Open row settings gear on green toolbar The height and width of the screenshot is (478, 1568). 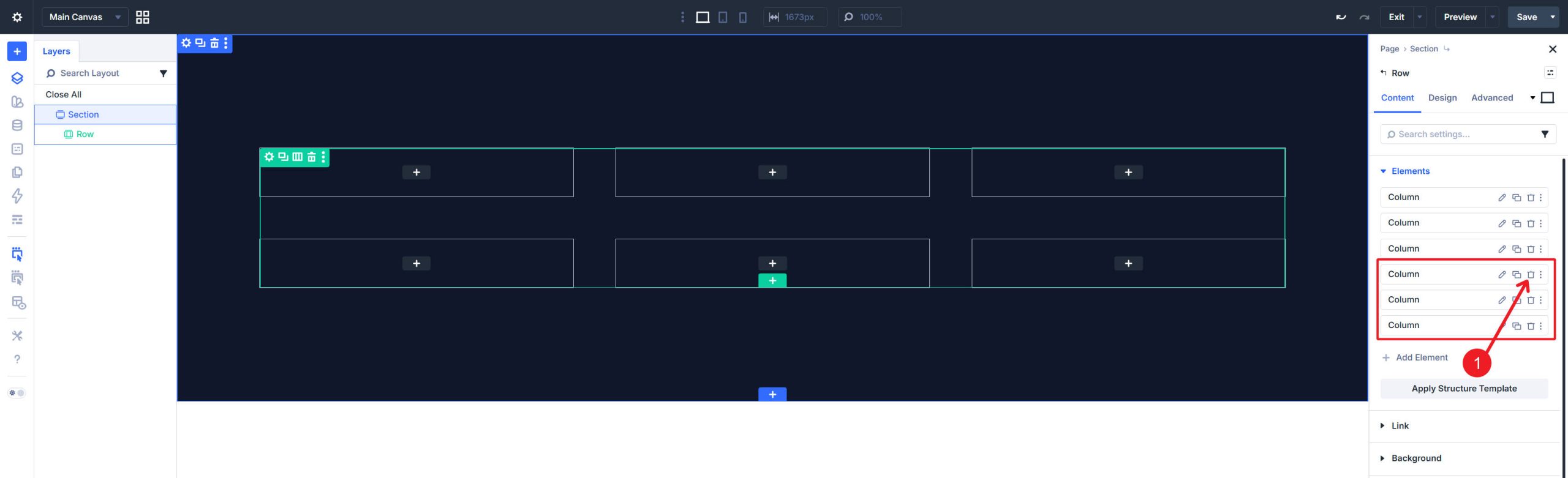(x=269, y=157)
